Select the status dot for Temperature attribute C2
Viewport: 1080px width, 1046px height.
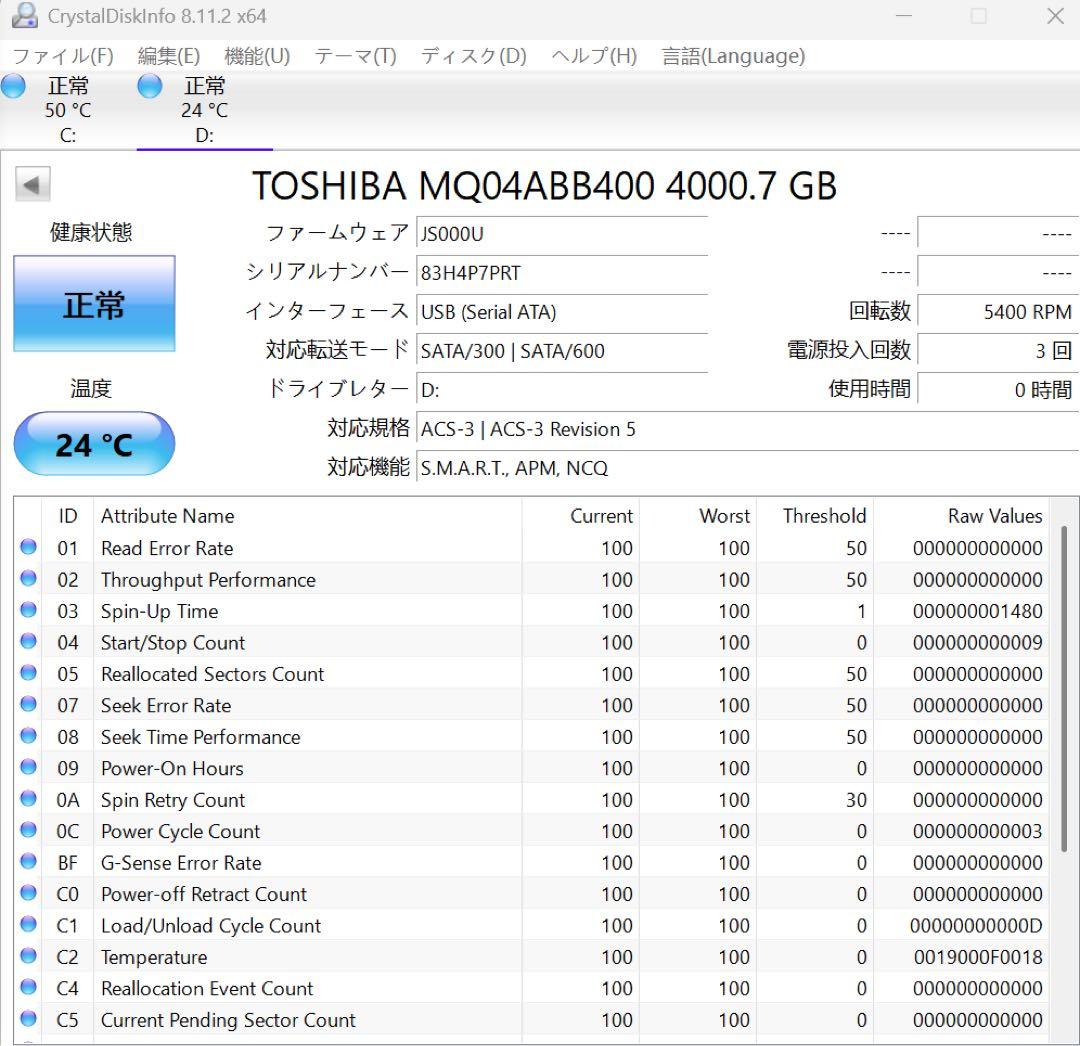coord(28,957)
